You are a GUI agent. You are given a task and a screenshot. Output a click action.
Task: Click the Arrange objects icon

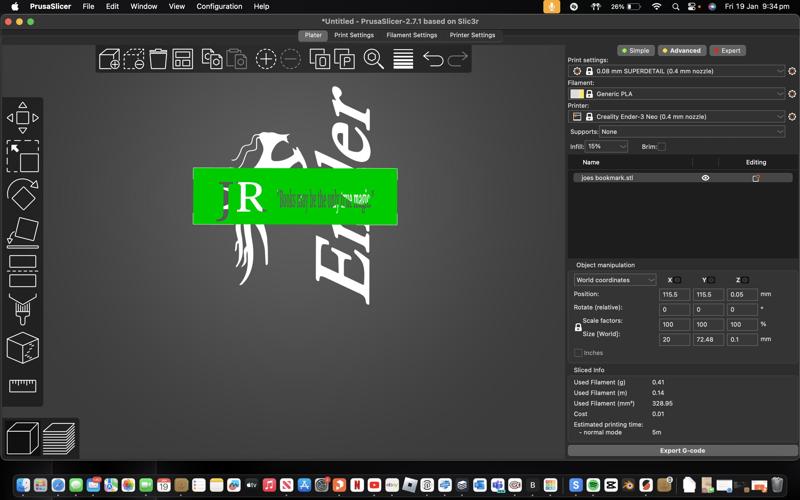[183, 59]
